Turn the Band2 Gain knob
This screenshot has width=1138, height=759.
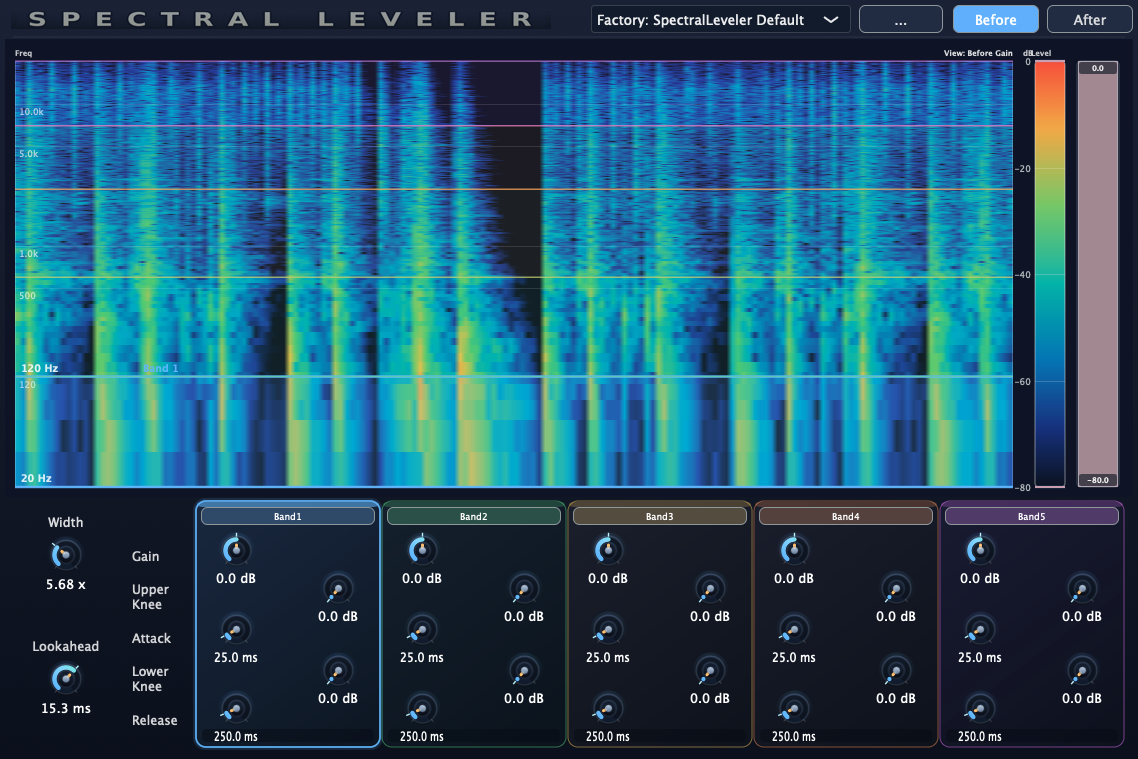(421, 549)
